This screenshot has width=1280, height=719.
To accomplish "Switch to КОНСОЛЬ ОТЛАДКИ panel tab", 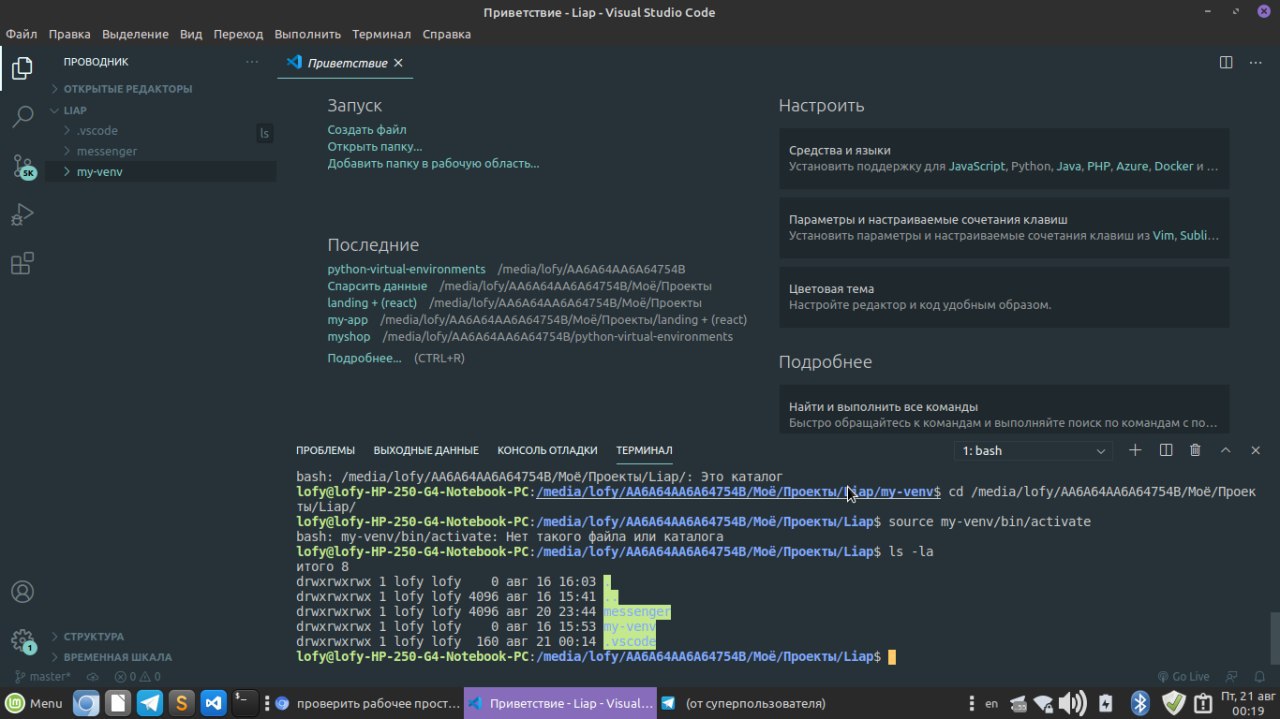I will click(547, 451).
